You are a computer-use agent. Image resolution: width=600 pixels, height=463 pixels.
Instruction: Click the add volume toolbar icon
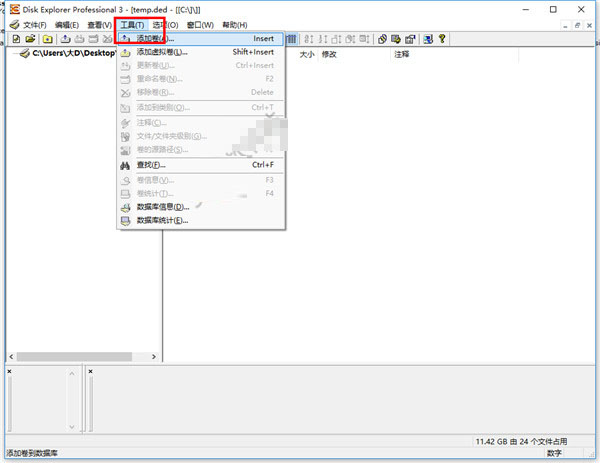pyautogui.click(x=65, y=39)
